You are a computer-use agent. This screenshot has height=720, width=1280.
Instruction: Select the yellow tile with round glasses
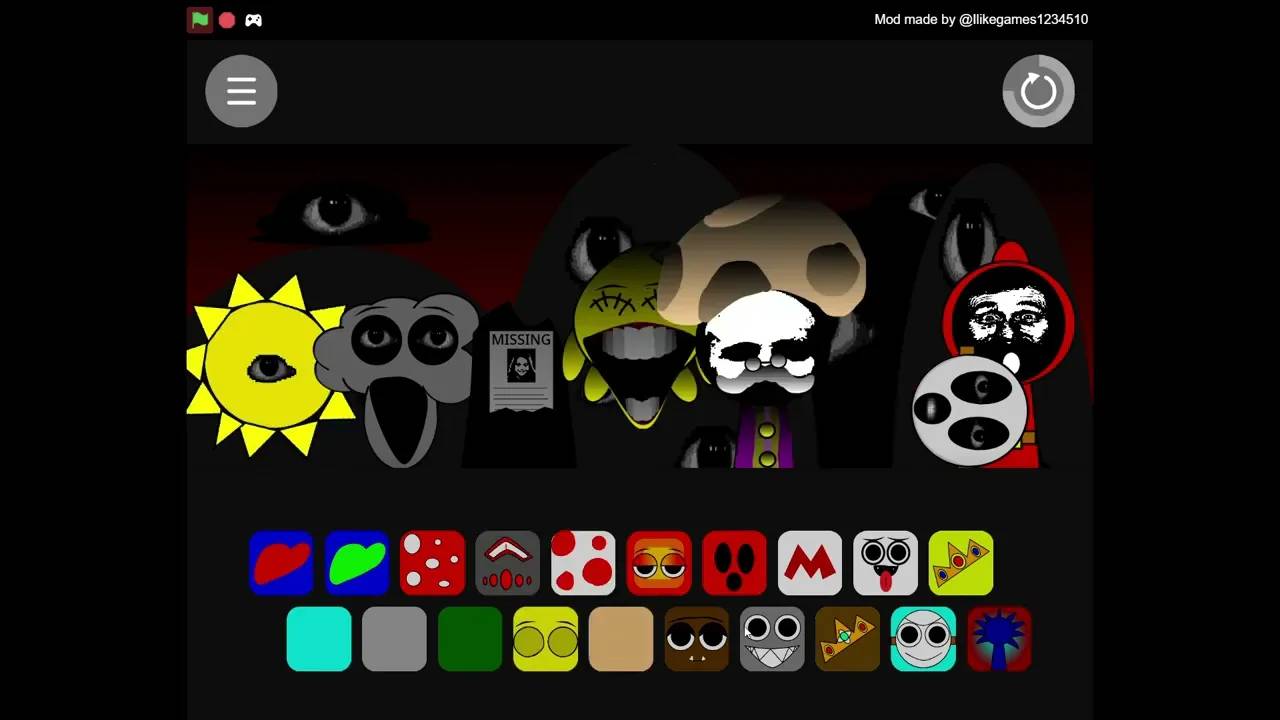pyautogui.click(x=545, y=639)
